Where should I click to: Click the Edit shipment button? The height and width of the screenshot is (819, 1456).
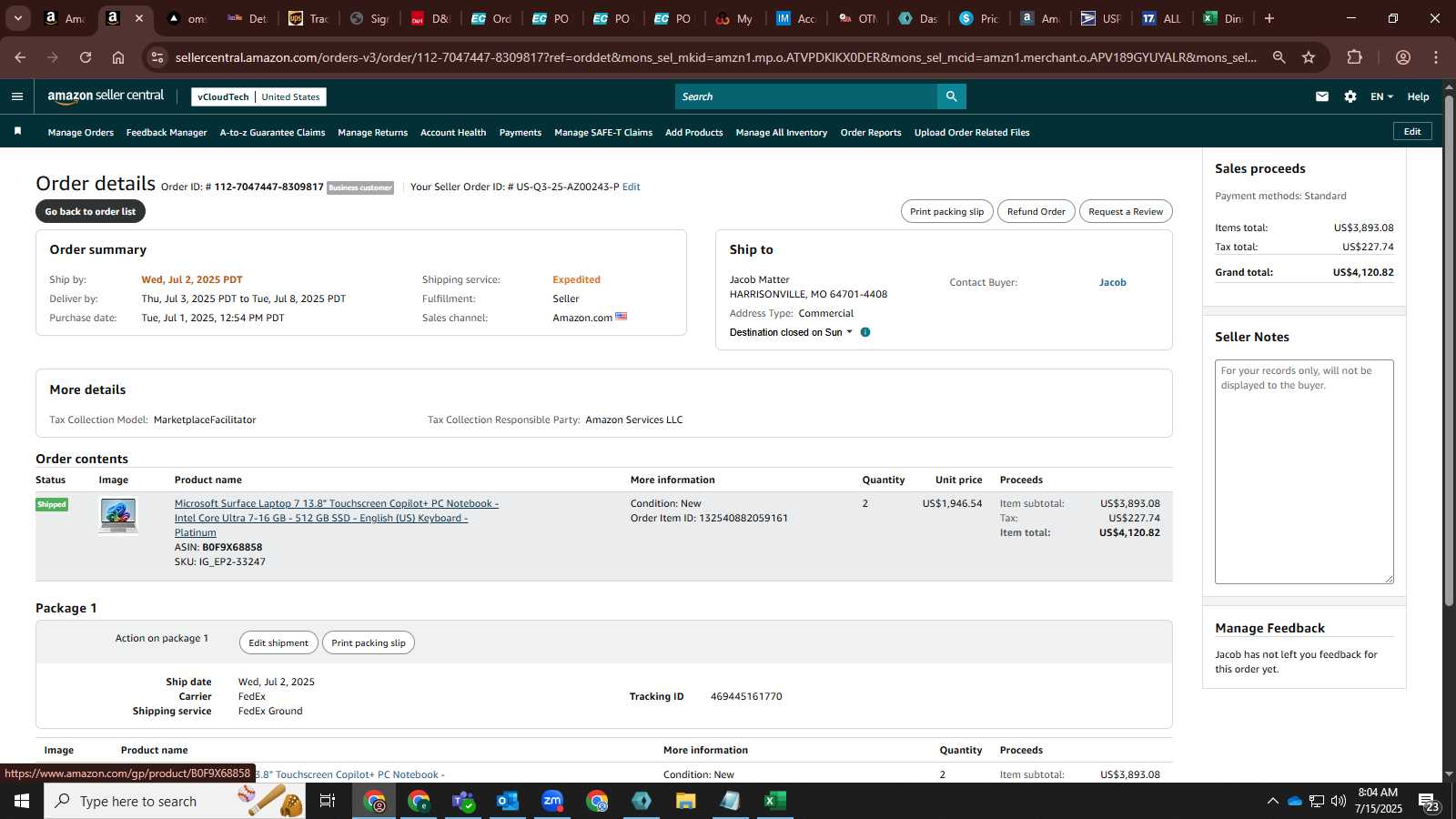[x=278, y=642]
